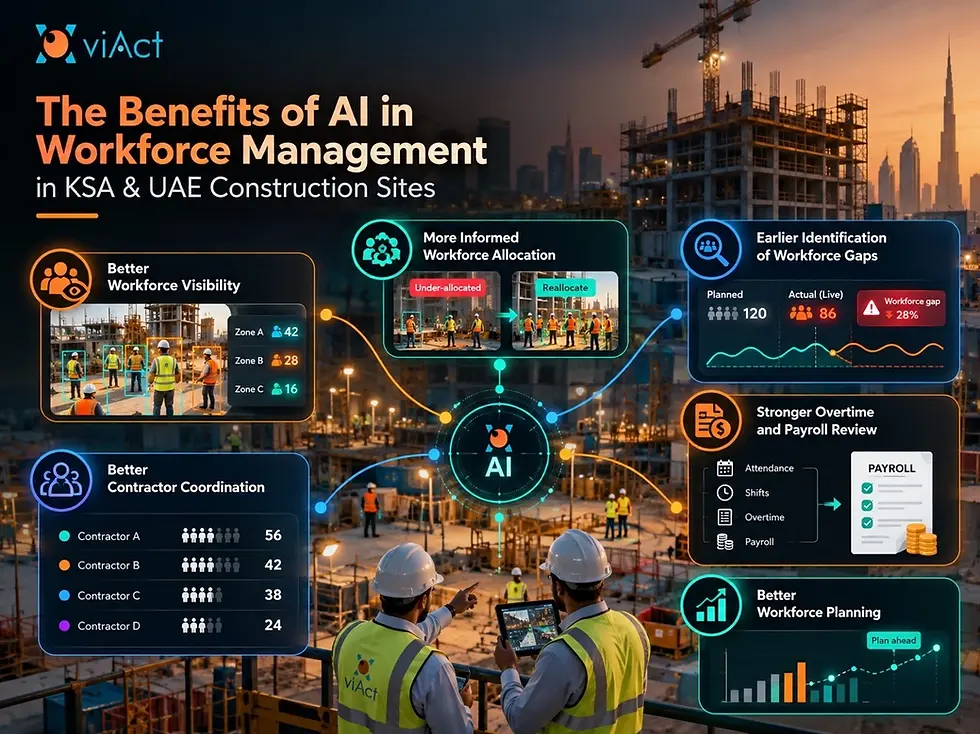980x734 pixels.
Task: Click the second checkbox on Payroll document
Action: tap(867, 505)
